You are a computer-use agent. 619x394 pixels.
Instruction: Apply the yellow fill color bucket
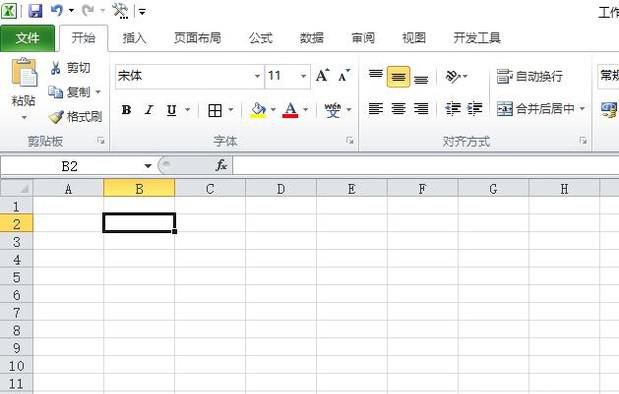click(x=258, y=110)
